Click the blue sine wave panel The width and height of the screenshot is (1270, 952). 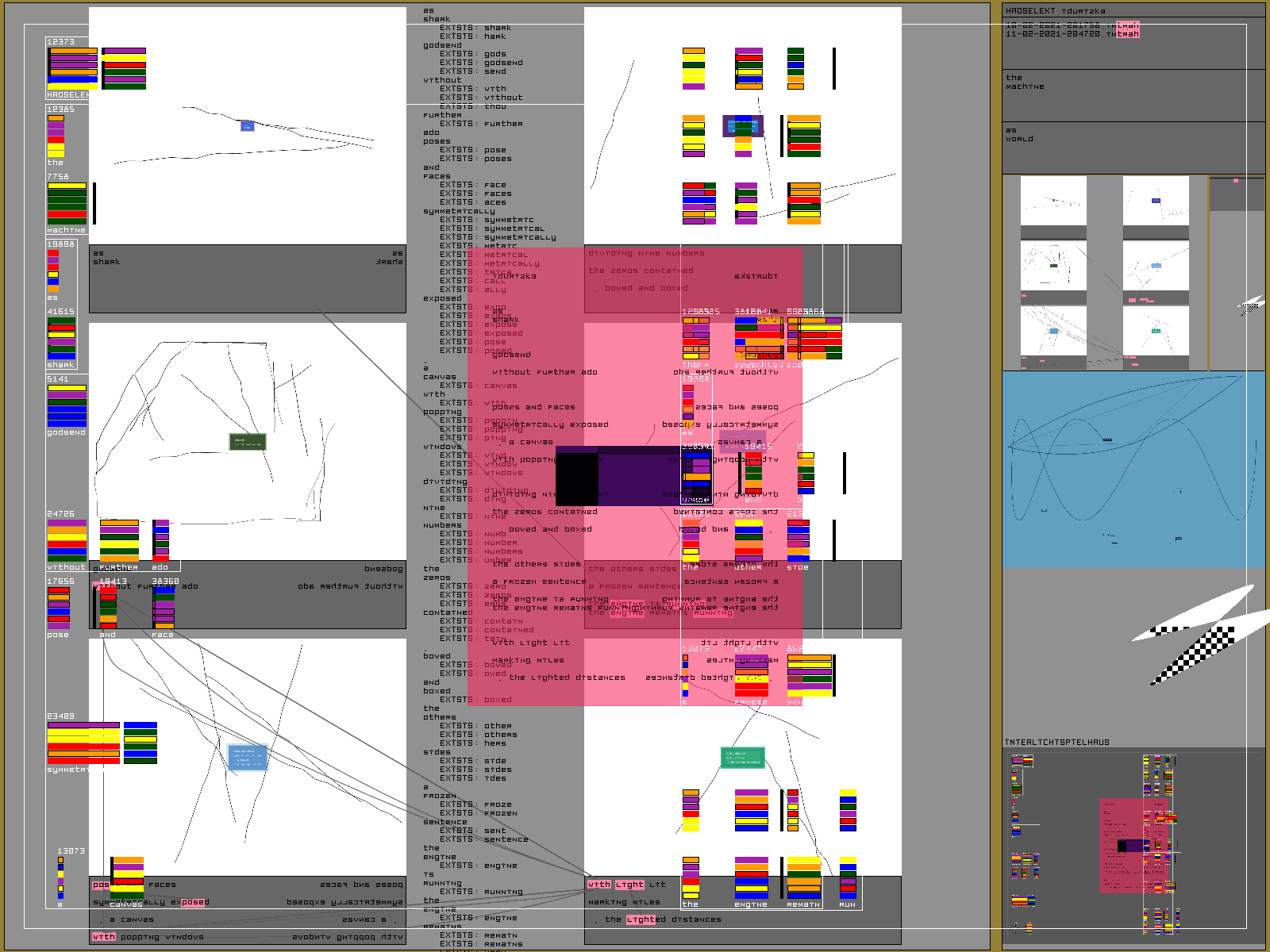pyautogui.click(x=1133, y=470)
